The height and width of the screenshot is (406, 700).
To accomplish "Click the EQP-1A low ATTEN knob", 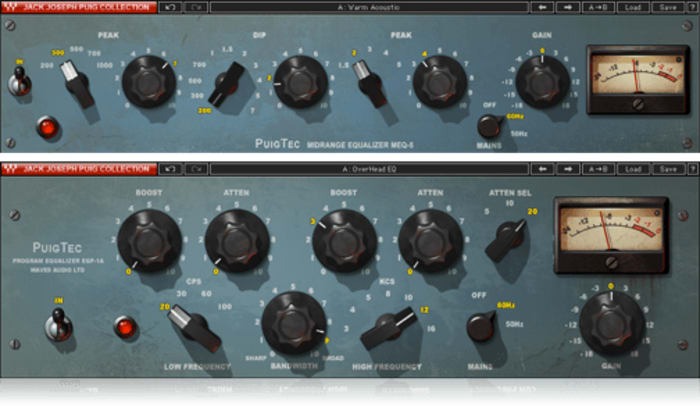I will tap(237, 241).
